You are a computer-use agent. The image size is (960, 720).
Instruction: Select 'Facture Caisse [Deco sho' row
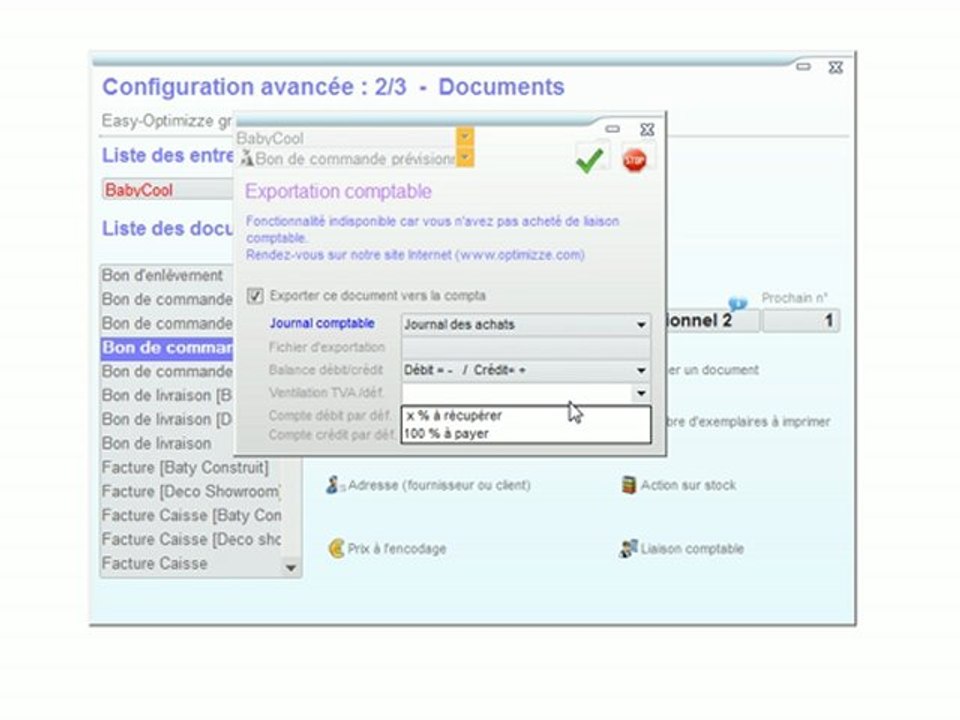click(x=190, y=539)
